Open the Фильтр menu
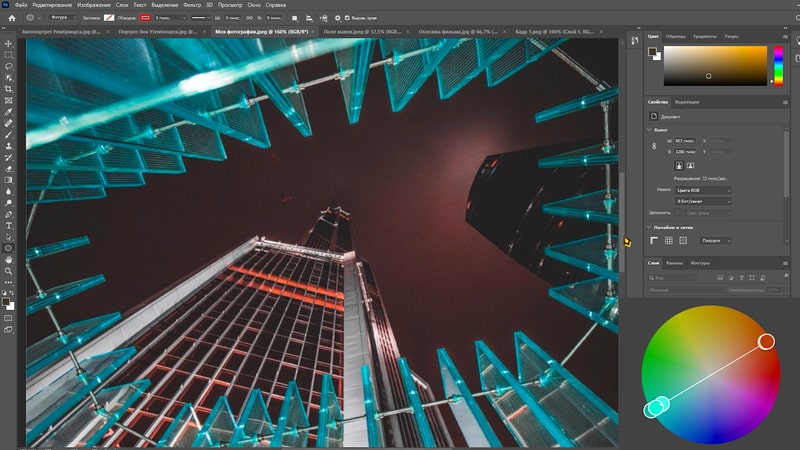This screenshot has height=450, width=800. point(192,5)
